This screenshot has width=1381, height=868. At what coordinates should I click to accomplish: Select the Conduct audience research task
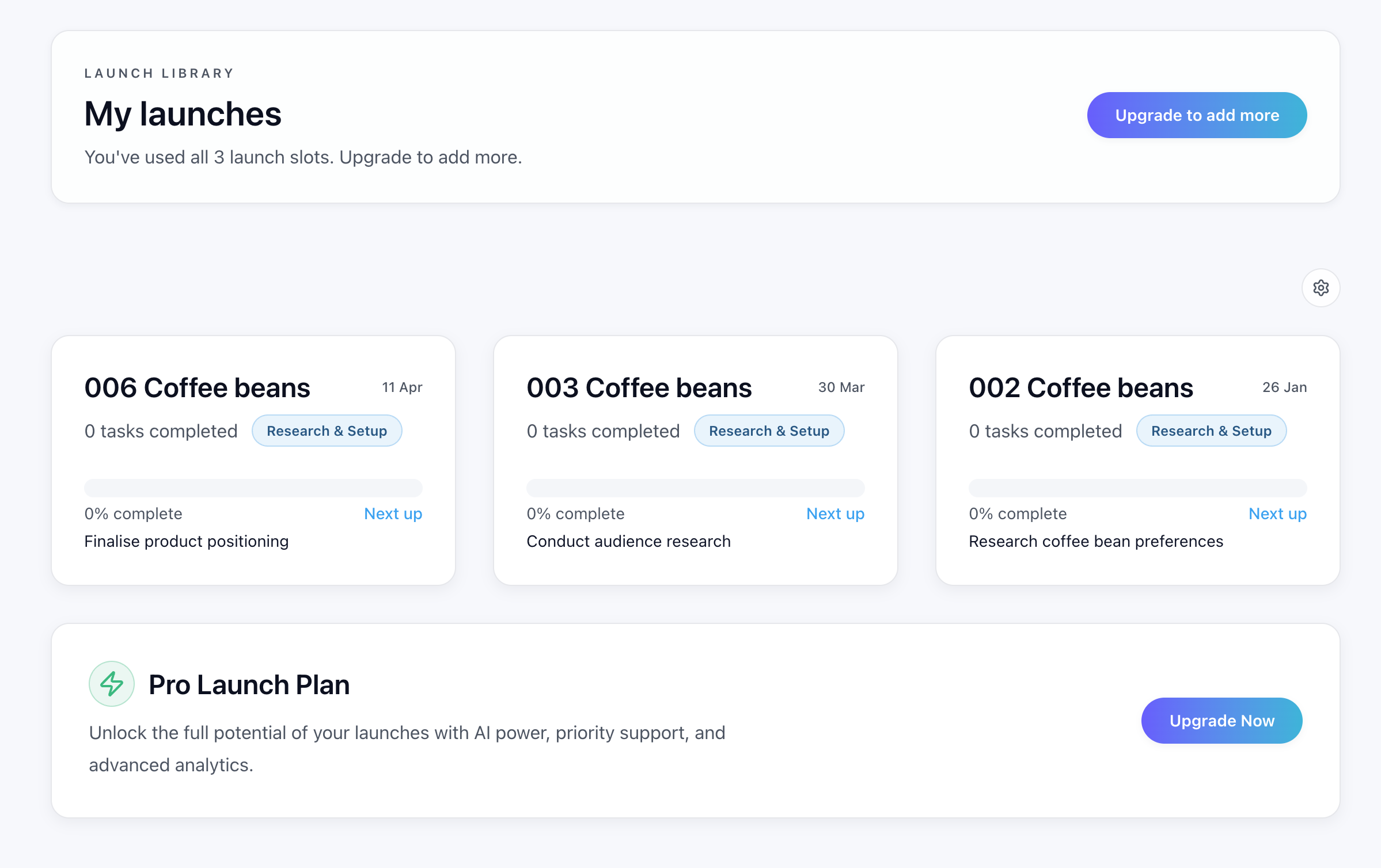(x=628, y=541)
